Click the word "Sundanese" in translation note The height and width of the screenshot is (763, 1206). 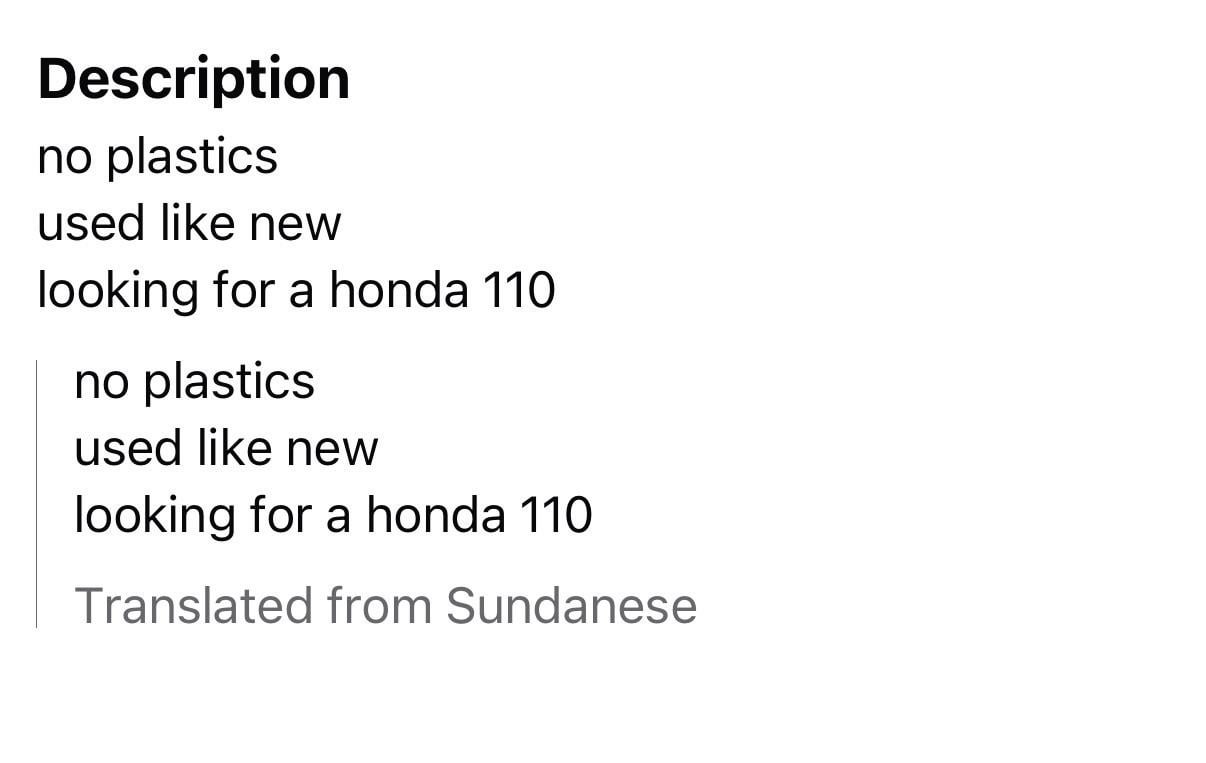tap(571, 605)
